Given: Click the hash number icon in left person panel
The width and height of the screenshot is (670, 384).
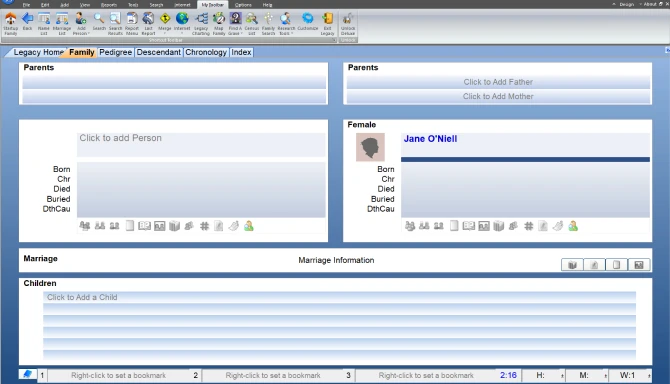Looking at the screenshot, I should 204,226.
